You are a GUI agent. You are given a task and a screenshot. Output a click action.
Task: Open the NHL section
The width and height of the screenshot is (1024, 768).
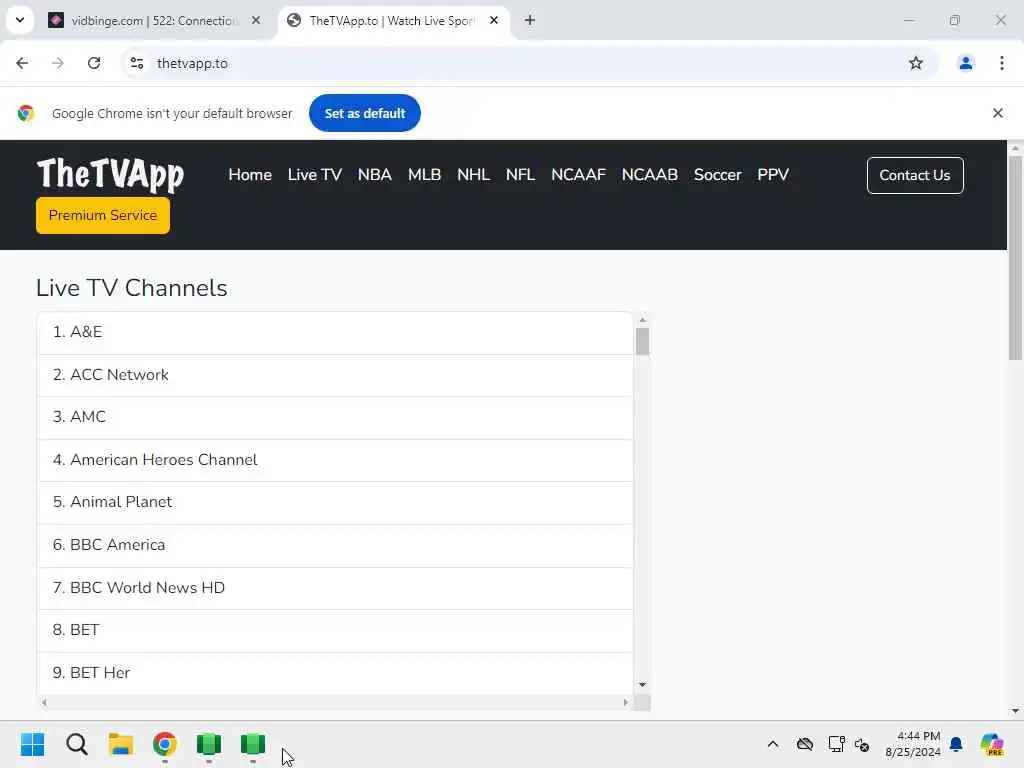pos(473,175)
